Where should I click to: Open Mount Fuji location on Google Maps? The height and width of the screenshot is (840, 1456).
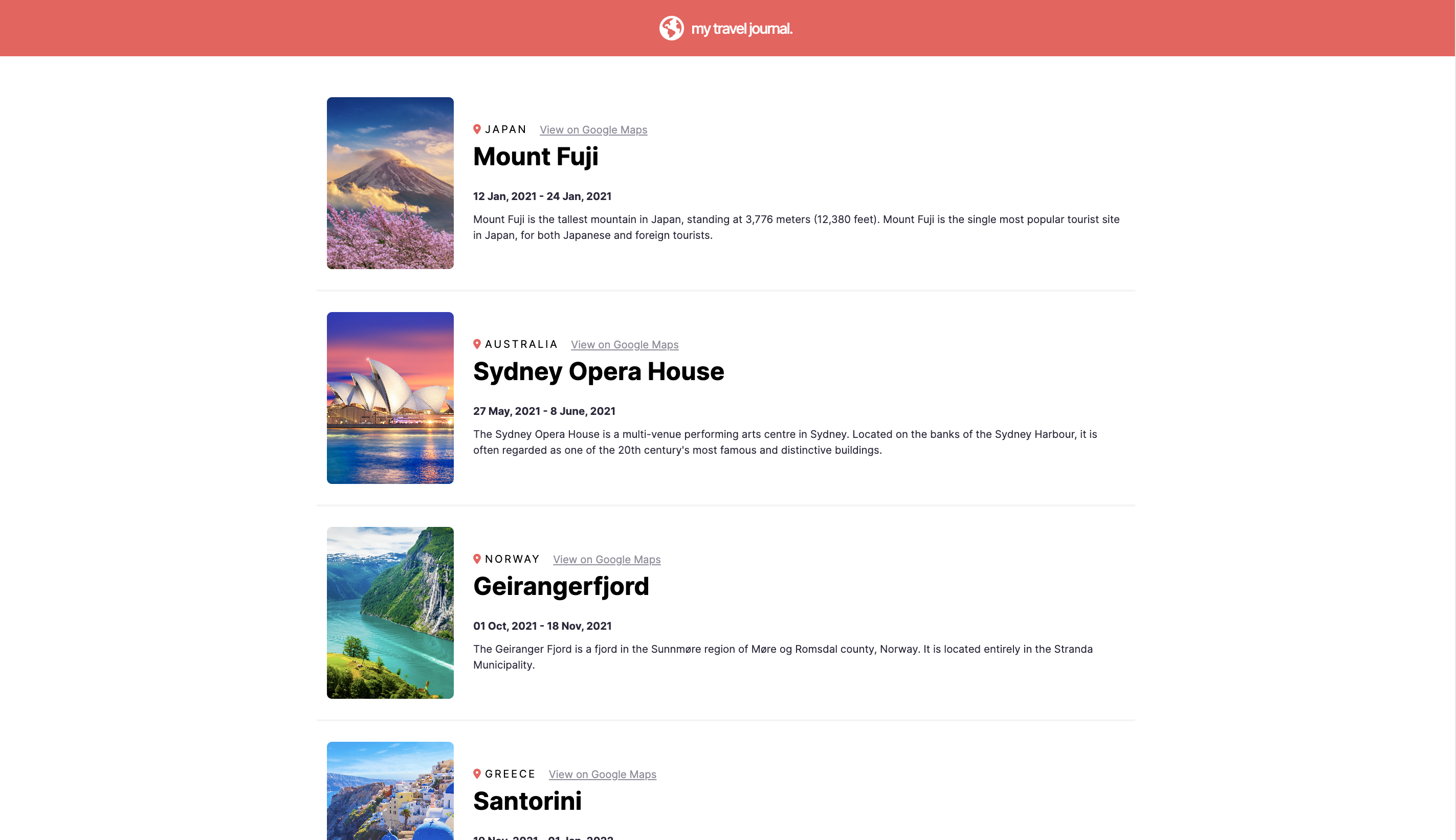point(593,129)
